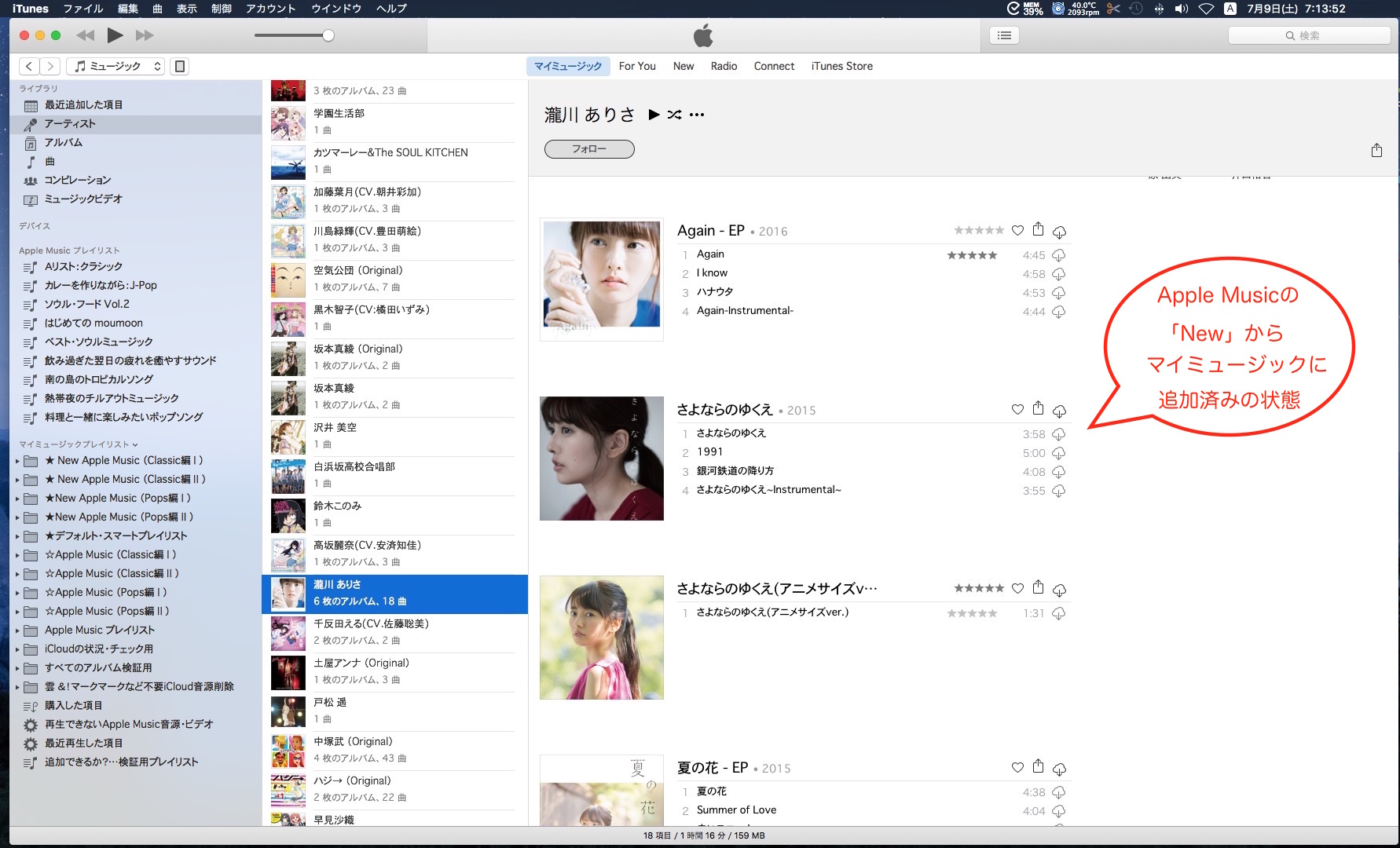Click the previous track rewind button

pos(85,35)
